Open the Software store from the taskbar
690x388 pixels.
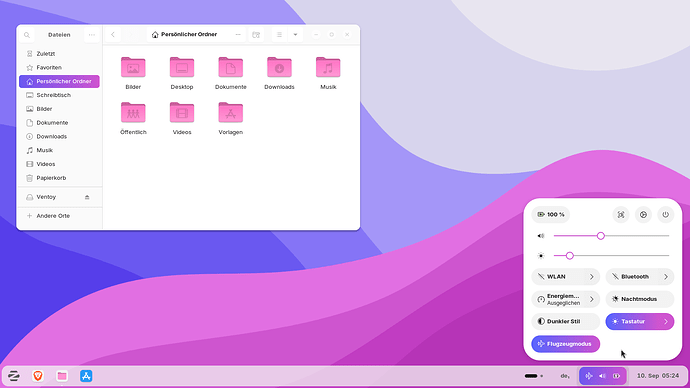[86, 376]
